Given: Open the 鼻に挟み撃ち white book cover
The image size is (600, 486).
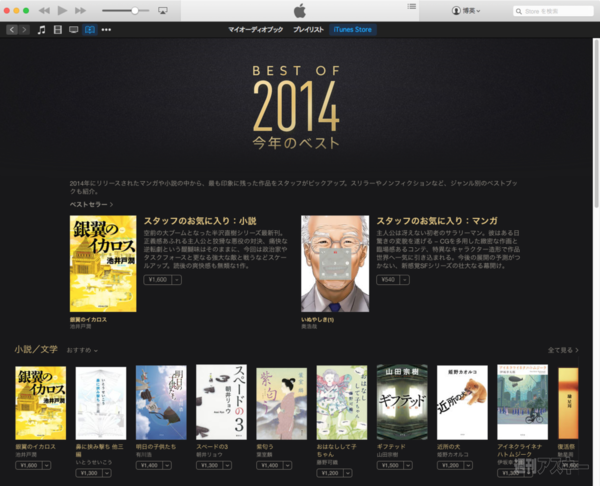Looking at the screenshot, I should pyautogui.click(x=101, y=403).
